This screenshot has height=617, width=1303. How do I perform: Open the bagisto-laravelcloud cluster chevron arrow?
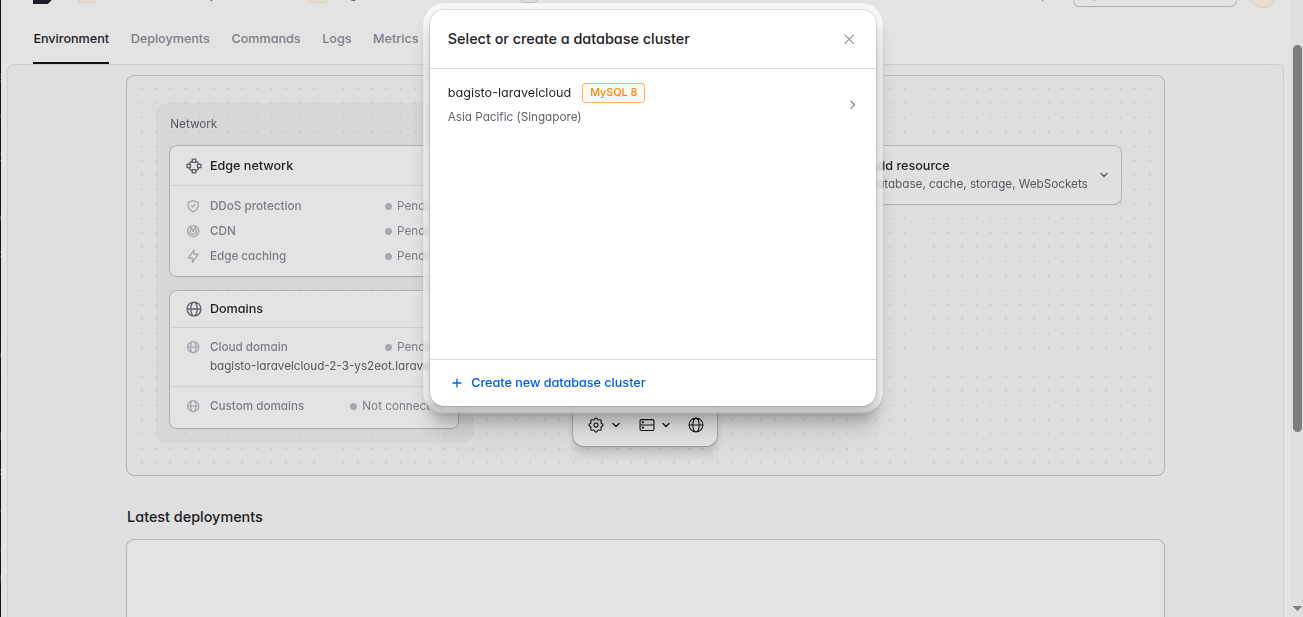pyautogui.click(x=852, y=105)
